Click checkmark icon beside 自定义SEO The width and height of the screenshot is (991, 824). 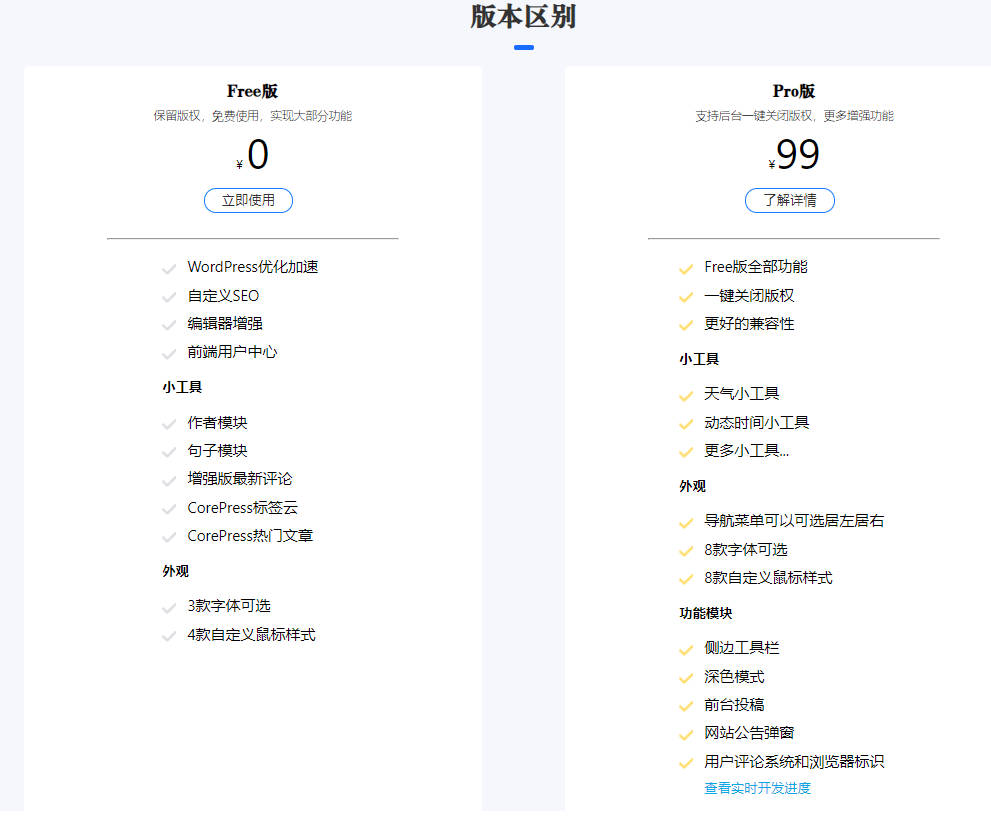click(169, 297)
